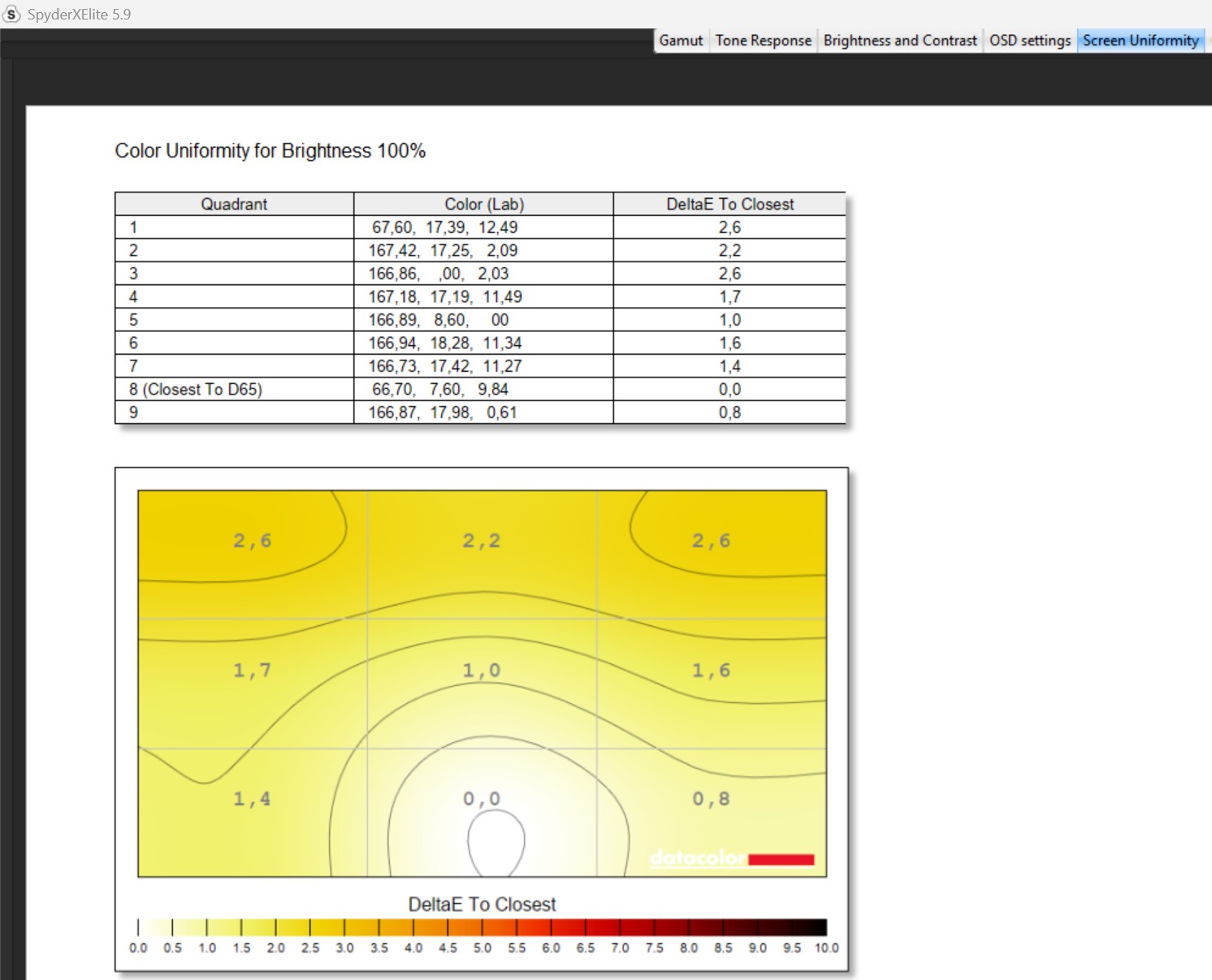
Task: Select the DeltaE To Closest column header
Action: (729, 204)
